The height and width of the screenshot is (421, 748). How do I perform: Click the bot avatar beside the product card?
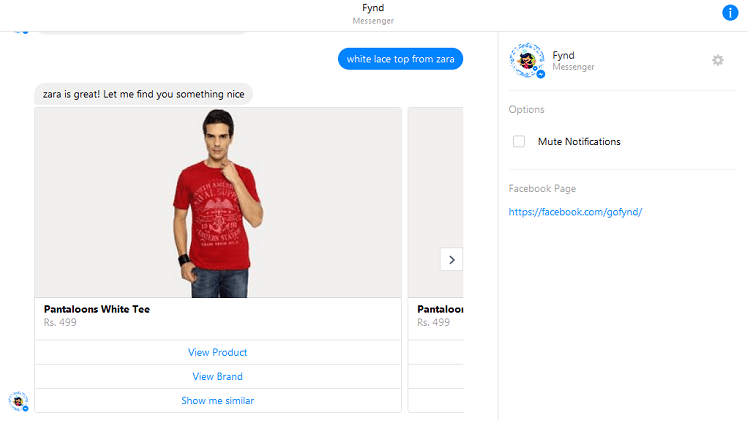coord(18,400)
